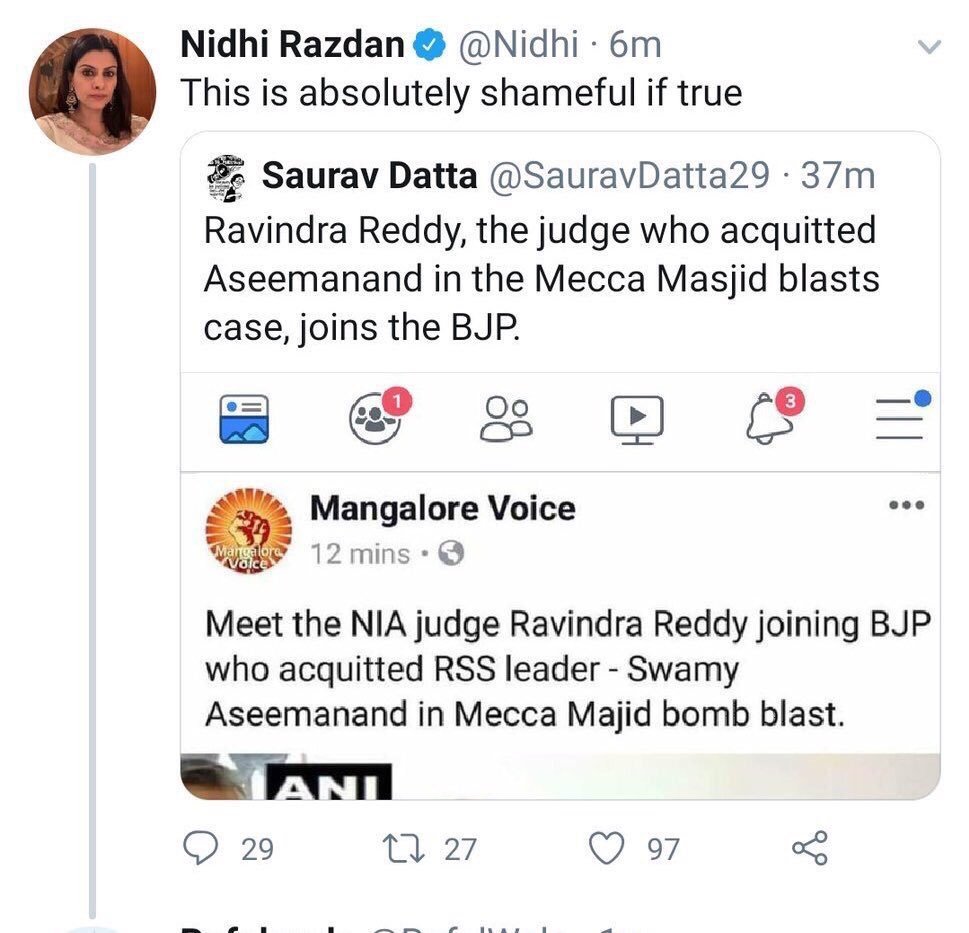The image size is (969, 933).
Task: Click the Nidhi Razdan display name
Action: click(x=292, y=44)
